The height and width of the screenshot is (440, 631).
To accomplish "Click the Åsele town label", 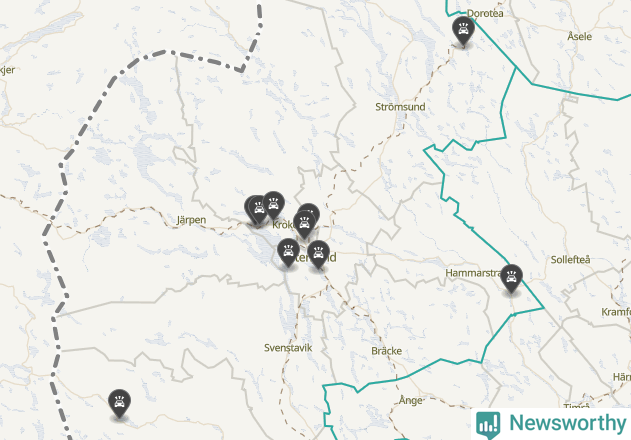I will coord(579,36).
